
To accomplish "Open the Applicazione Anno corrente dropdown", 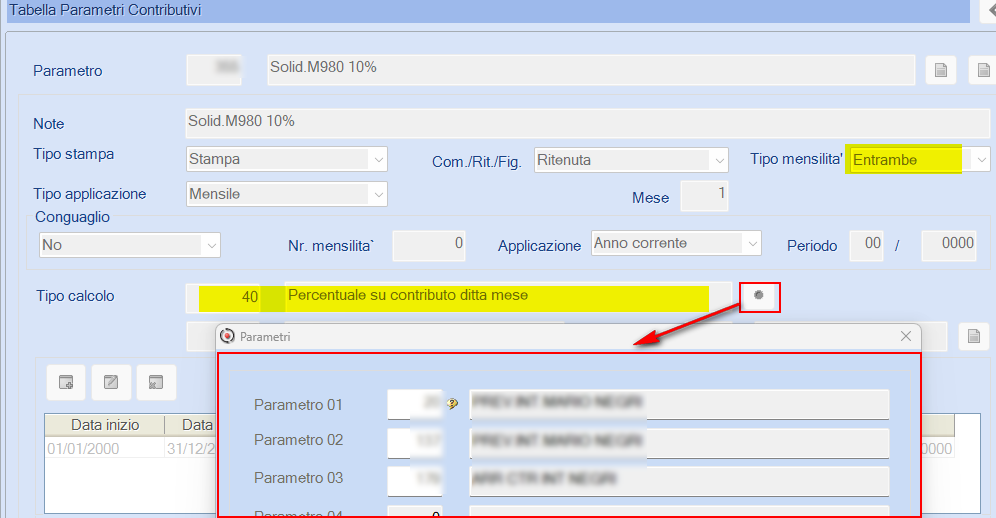I will tap(752, 243).
